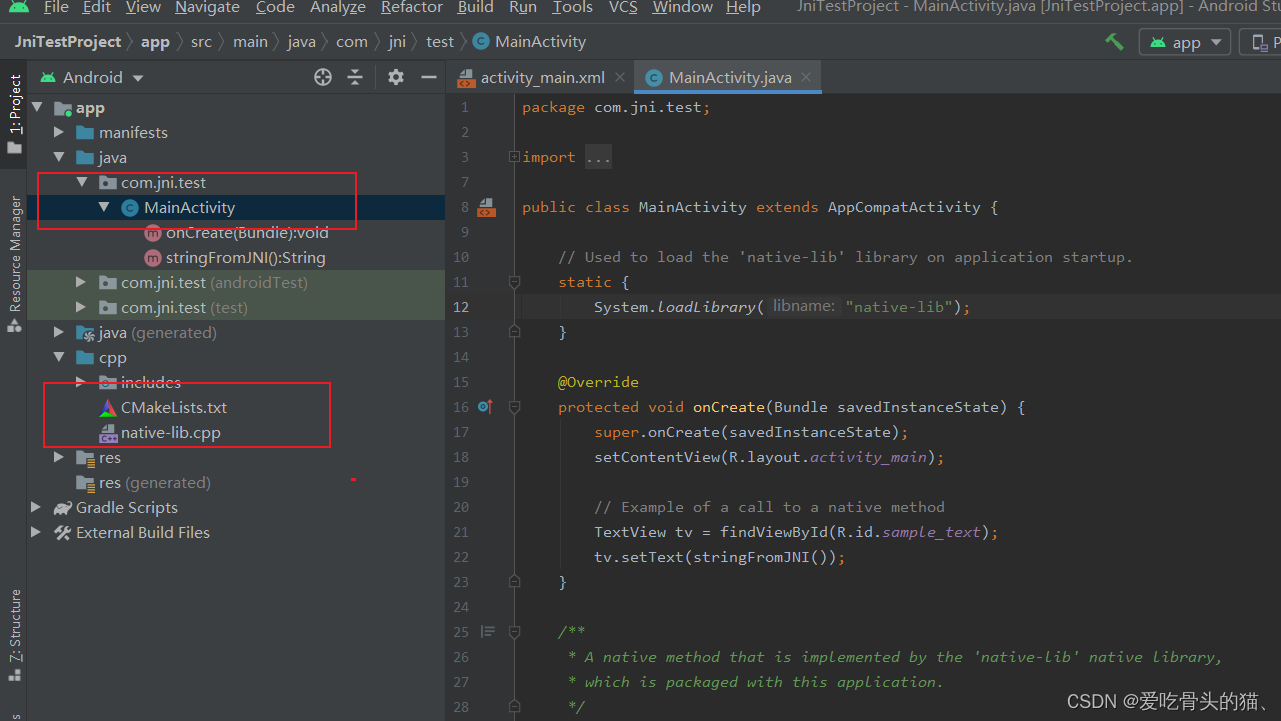The width and height of the screenshot is (1281, 721).
Task: Open the Resource Manager side tab
Action: tap(14, 262)
